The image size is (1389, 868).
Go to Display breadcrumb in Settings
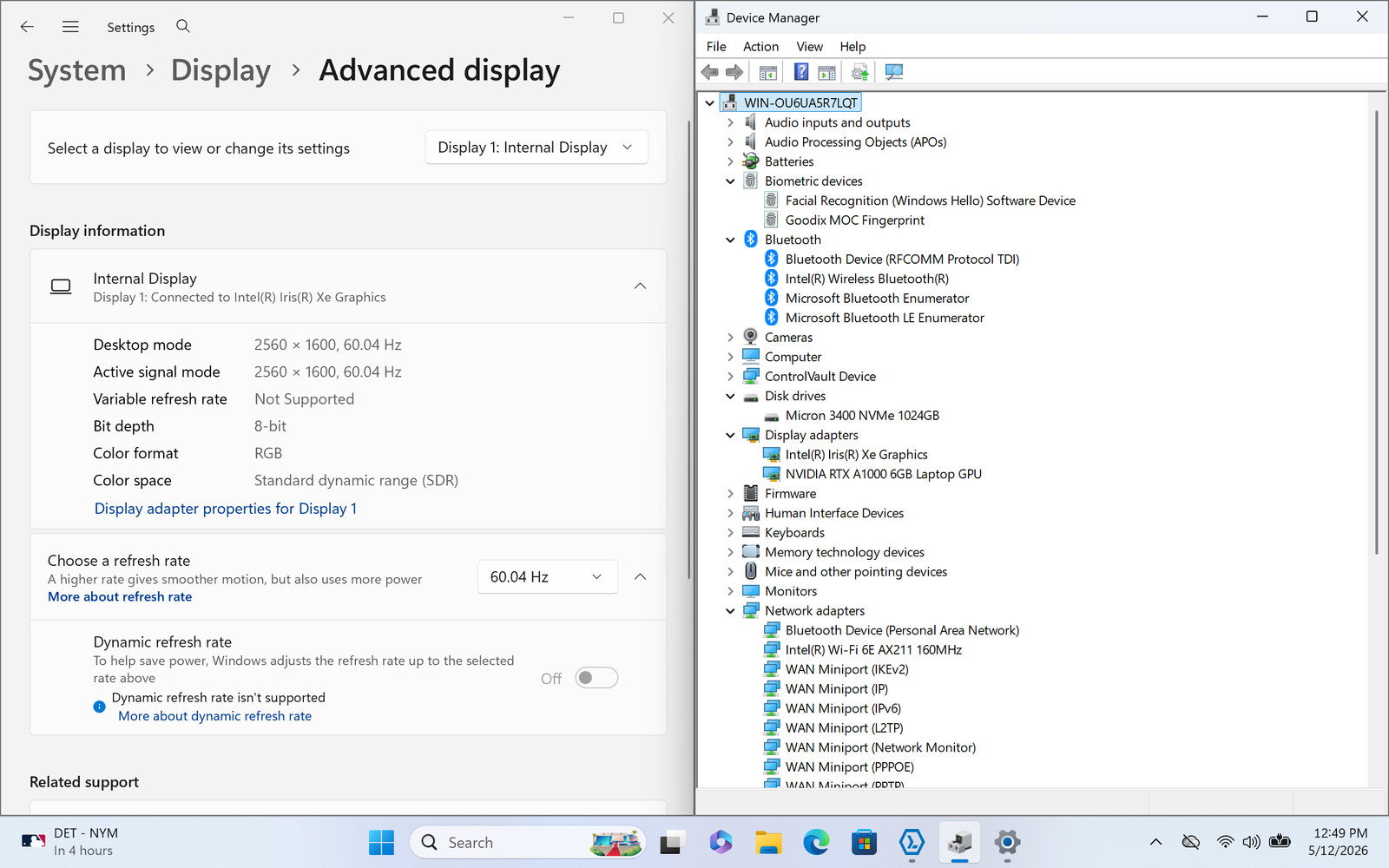(x=221, y=70)
